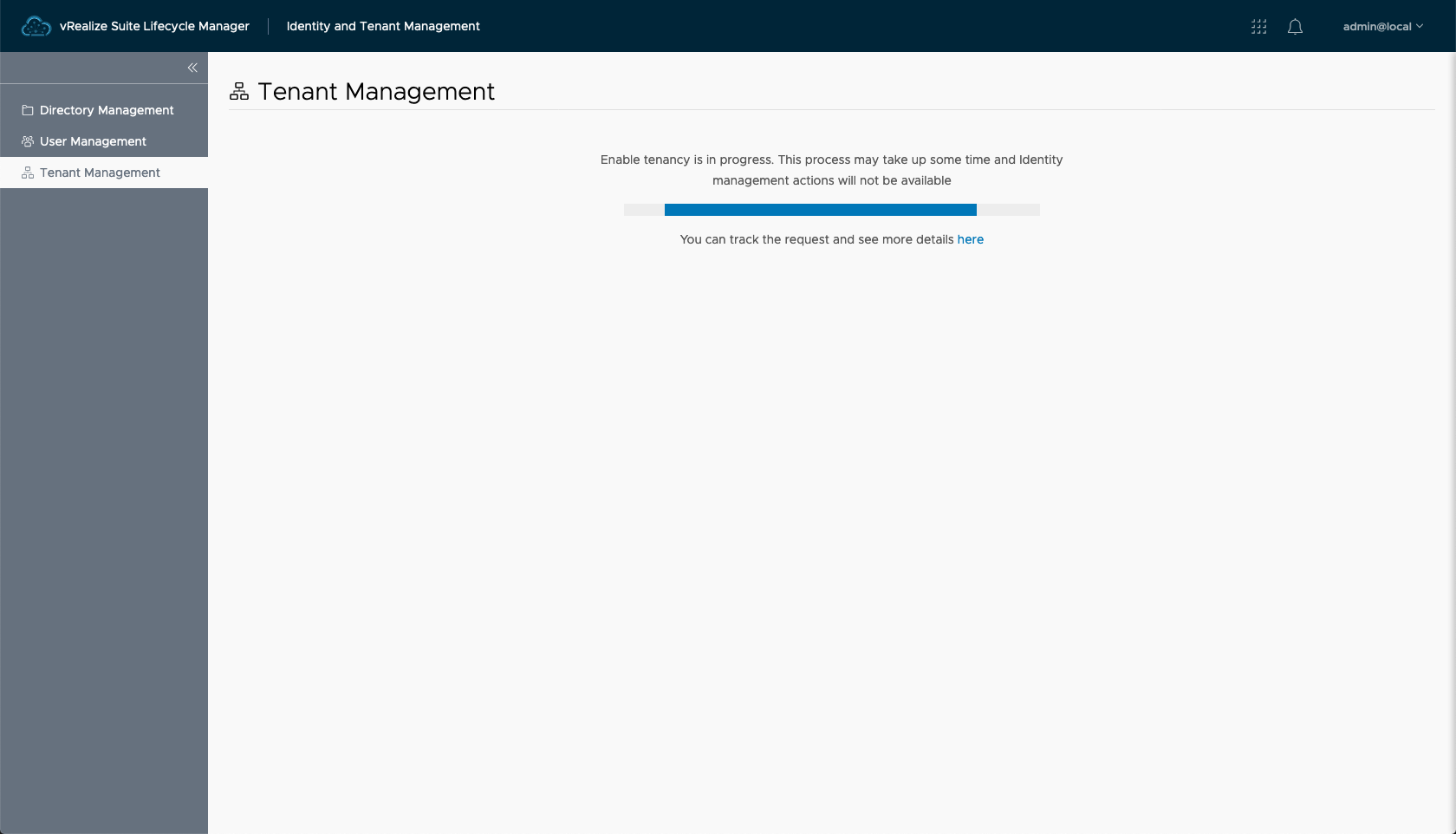Click the User Management people icon
This screenshot has width=1456, height=834.
click(x=28, y=141)
